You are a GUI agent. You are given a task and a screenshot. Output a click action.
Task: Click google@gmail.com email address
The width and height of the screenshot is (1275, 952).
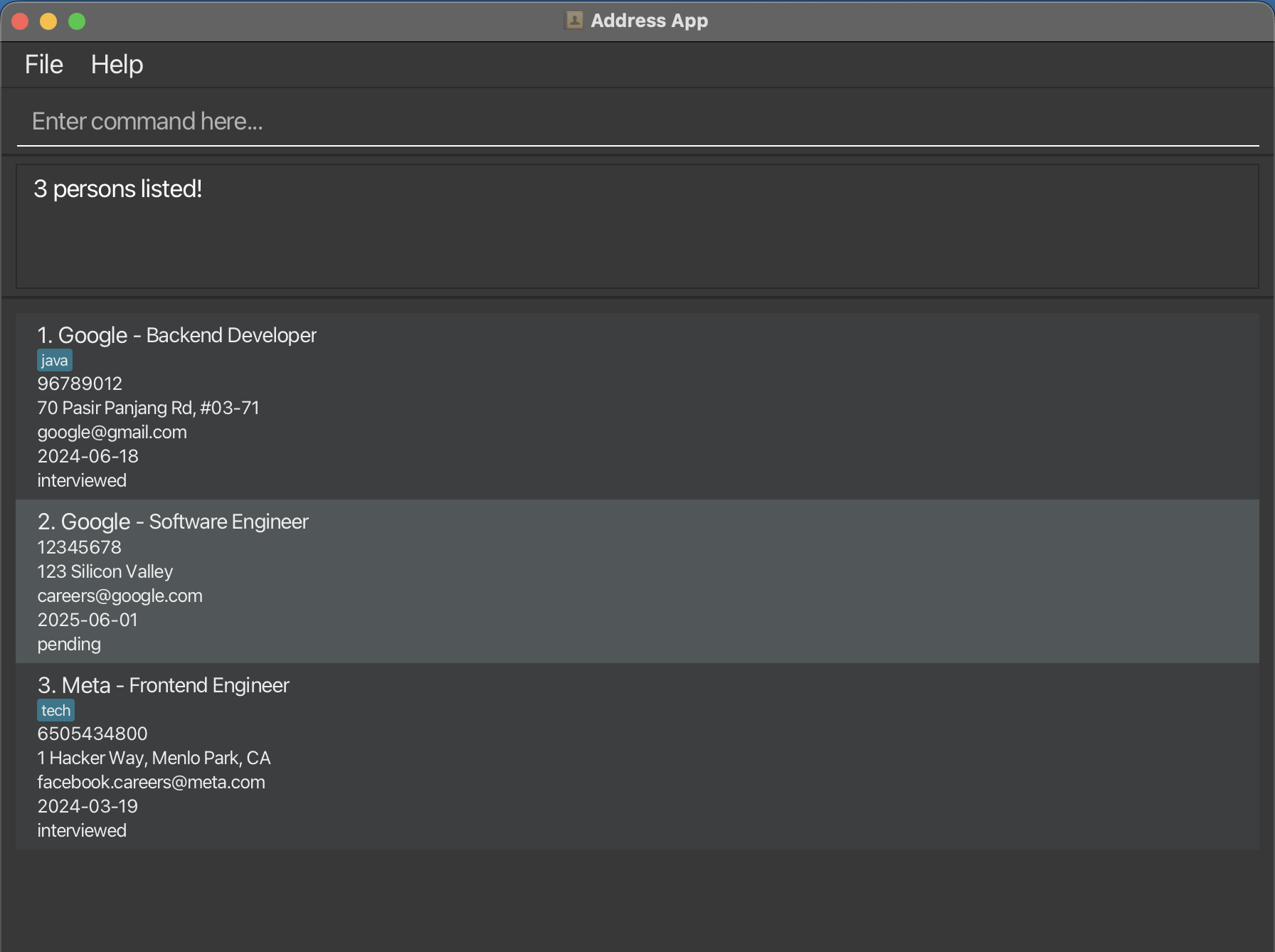(112, 433)
